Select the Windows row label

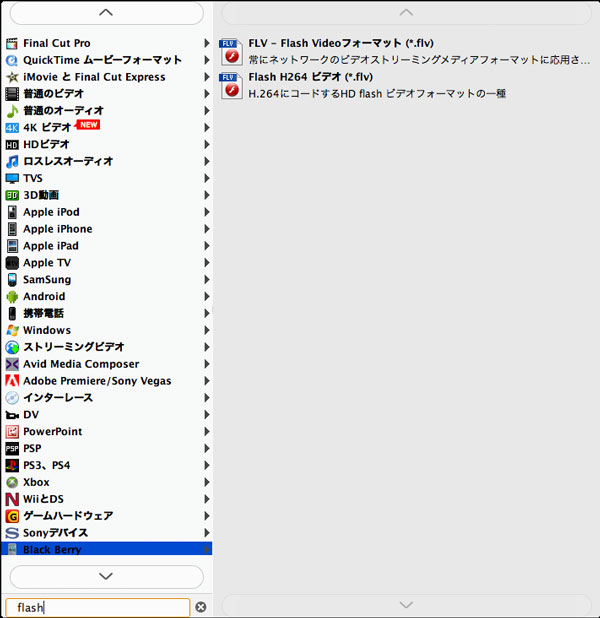(x=47, y=330)
